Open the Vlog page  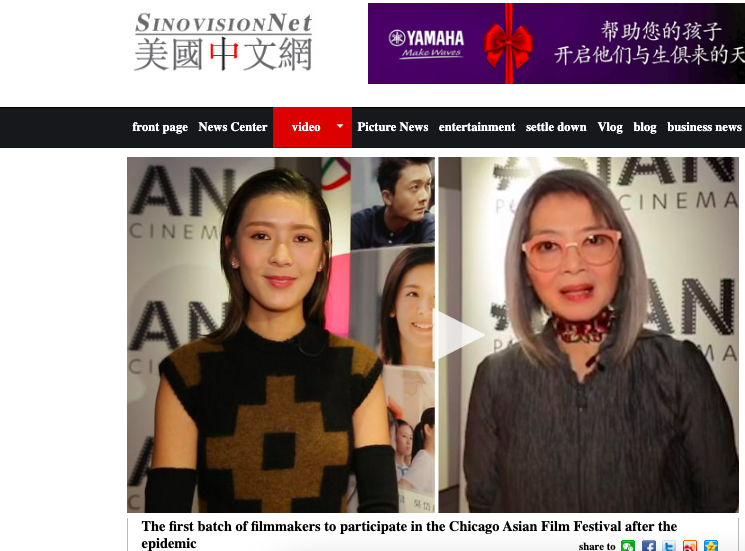click(610, 127)
